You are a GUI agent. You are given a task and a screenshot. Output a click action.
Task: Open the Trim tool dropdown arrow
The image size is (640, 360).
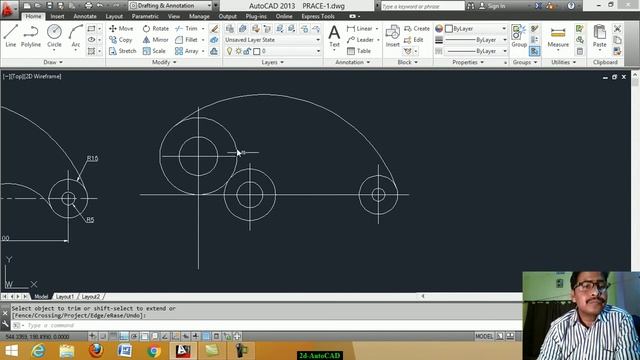203,29
